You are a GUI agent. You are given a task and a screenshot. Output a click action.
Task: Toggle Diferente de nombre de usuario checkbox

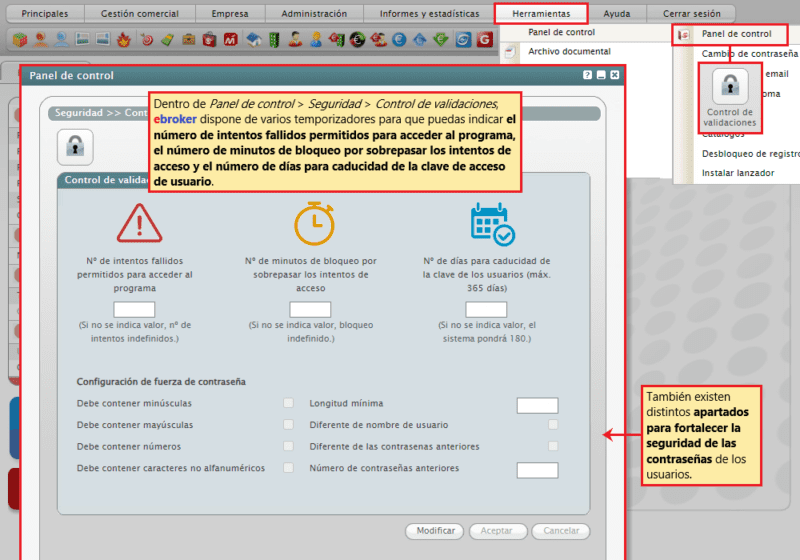pos(553,424)
